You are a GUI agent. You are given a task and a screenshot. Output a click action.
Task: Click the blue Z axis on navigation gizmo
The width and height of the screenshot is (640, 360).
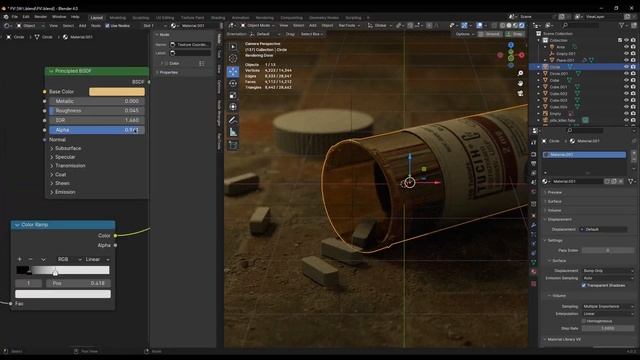pyautogui.click(x=511, y=45)
